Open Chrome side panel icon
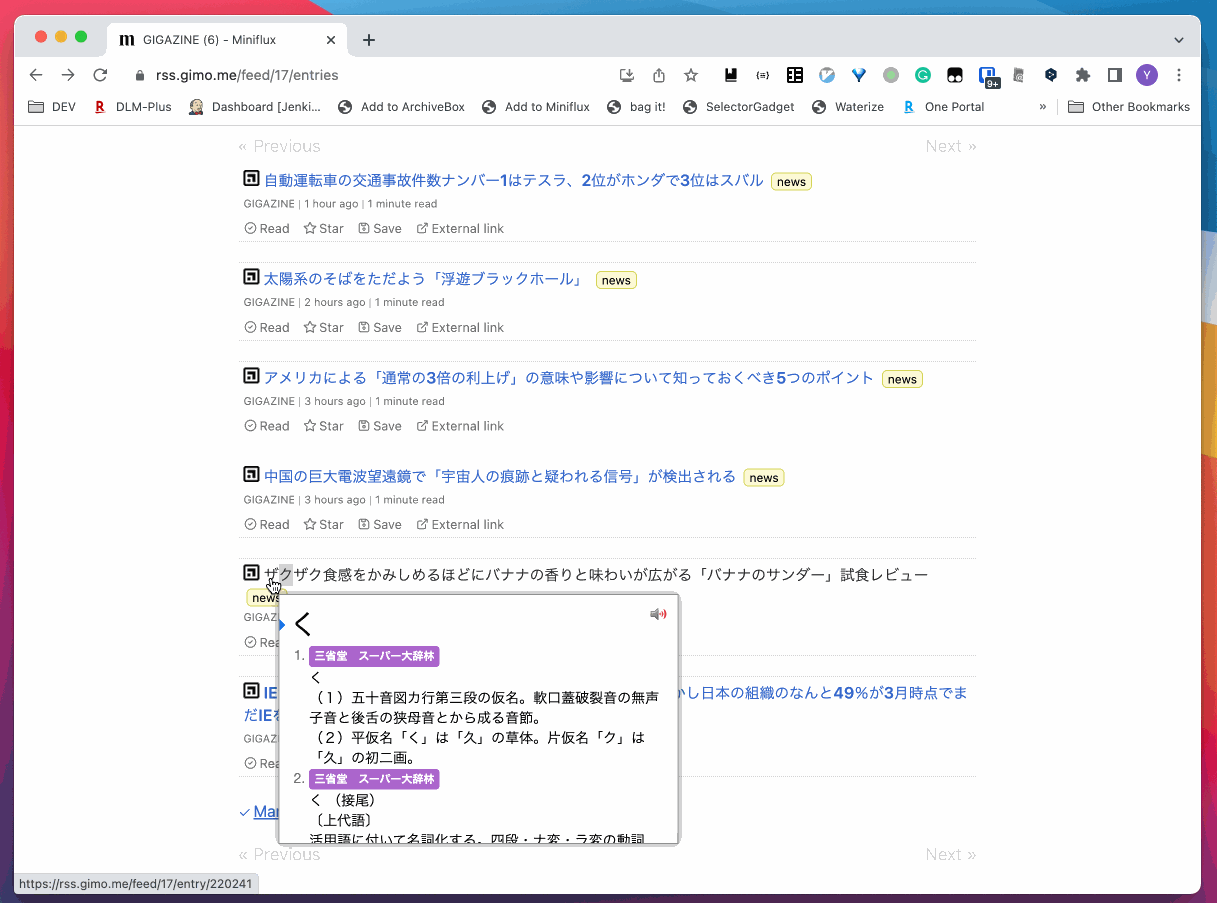Image resolution: width=1217 pixels, height=903 pixels. click(1114, 75)
